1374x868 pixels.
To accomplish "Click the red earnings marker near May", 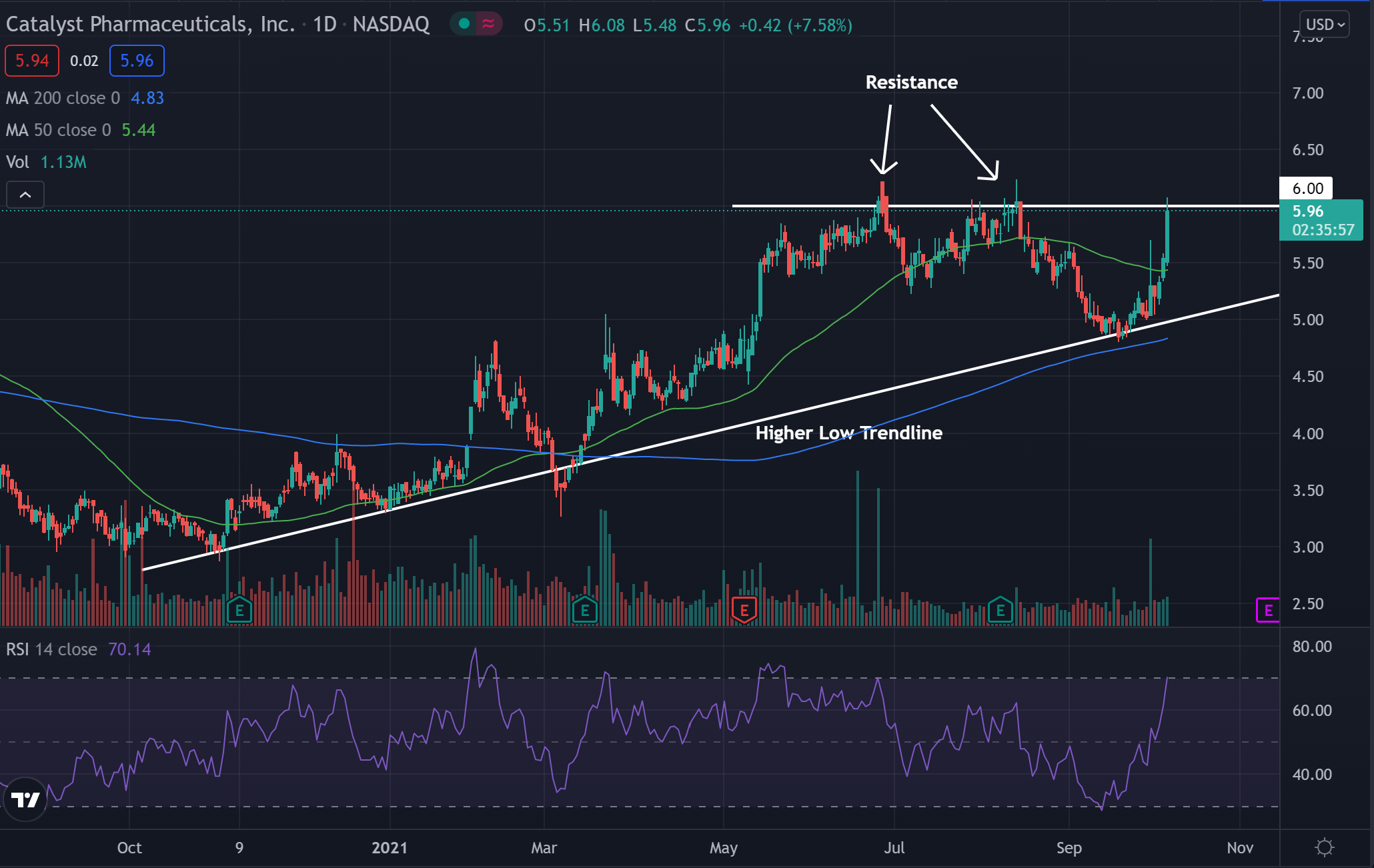I will [x=744, y=610].
